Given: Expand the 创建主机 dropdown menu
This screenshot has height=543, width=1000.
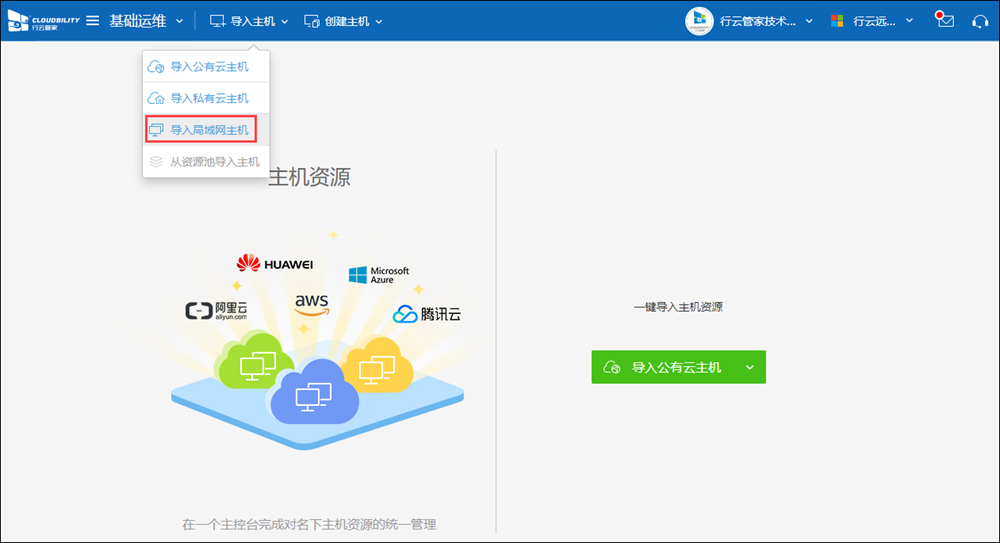Looking at the screenshot, I should coord(343,21).
